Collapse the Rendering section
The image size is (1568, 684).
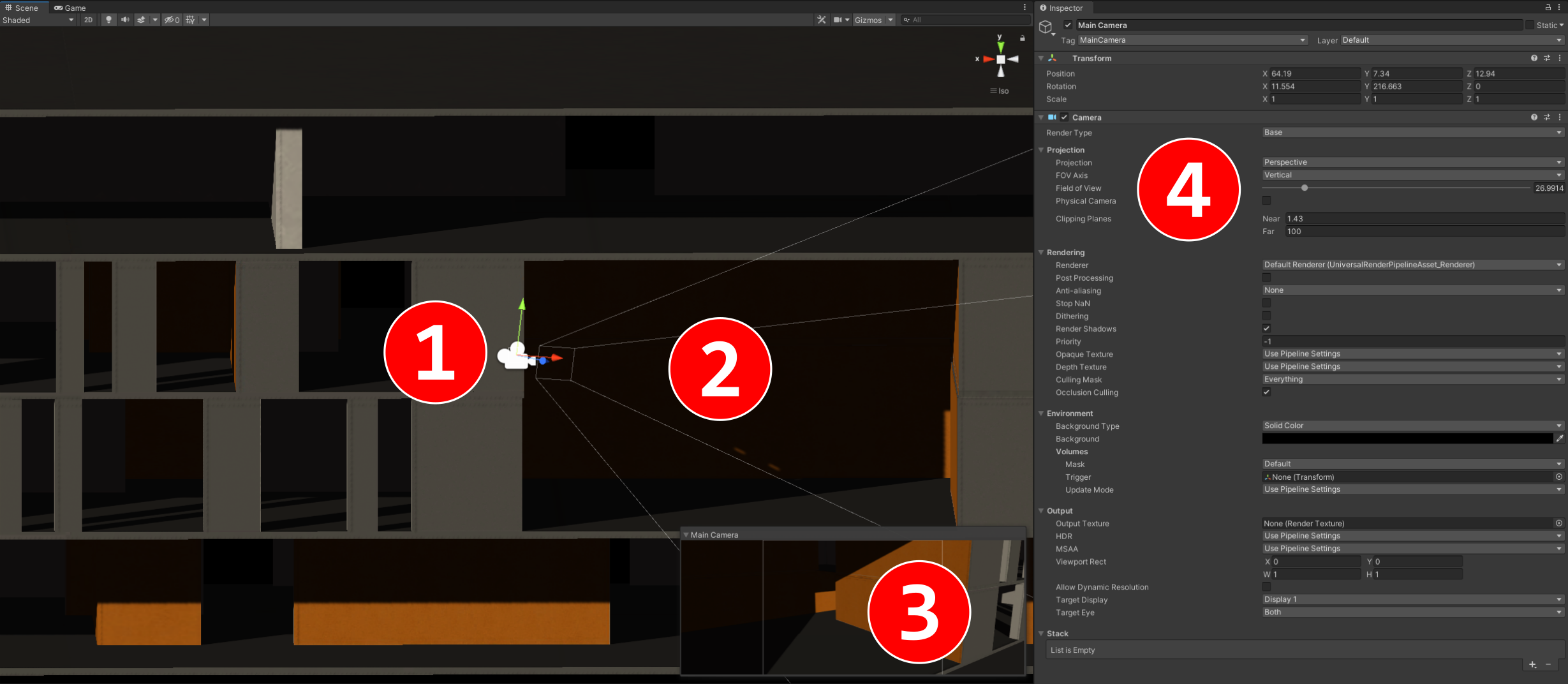point(1041,253)
